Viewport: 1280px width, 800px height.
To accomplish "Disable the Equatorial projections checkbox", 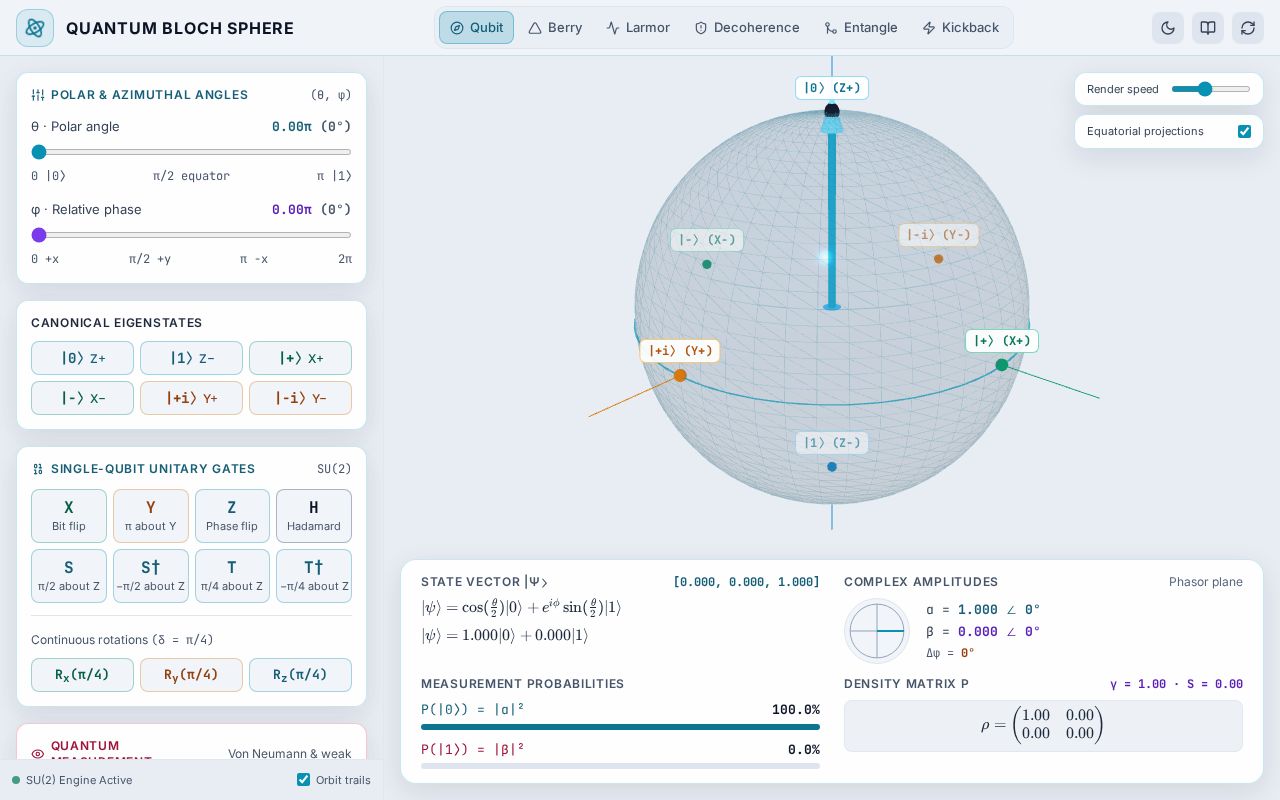I will pos(1244,131).
